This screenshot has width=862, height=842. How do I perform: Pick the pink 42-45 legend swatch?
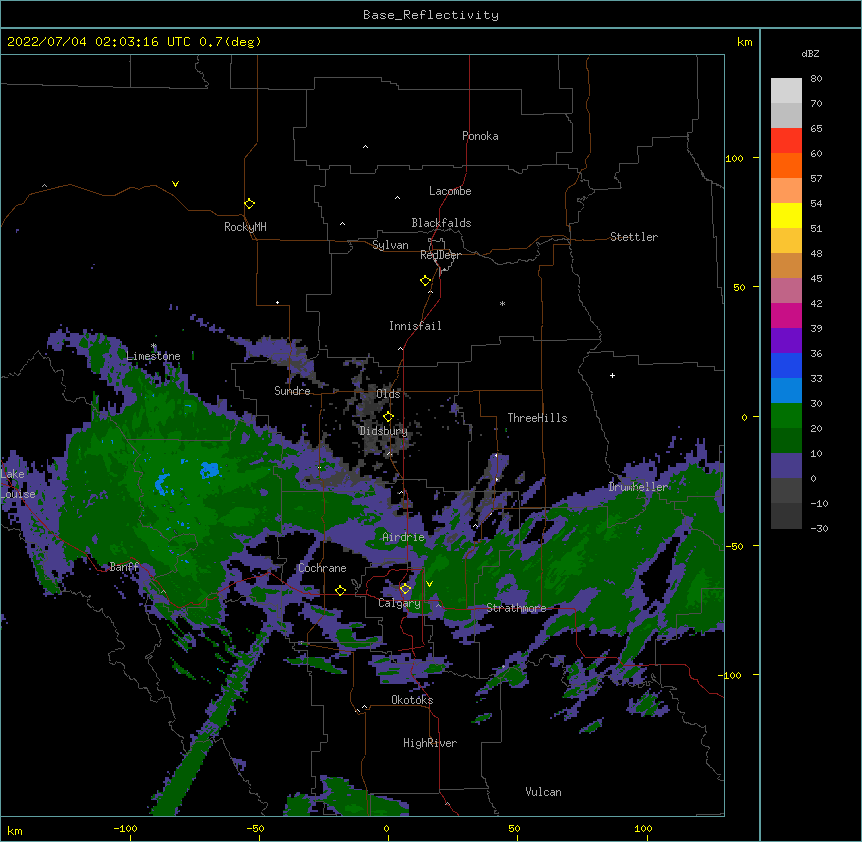[786, 290]
